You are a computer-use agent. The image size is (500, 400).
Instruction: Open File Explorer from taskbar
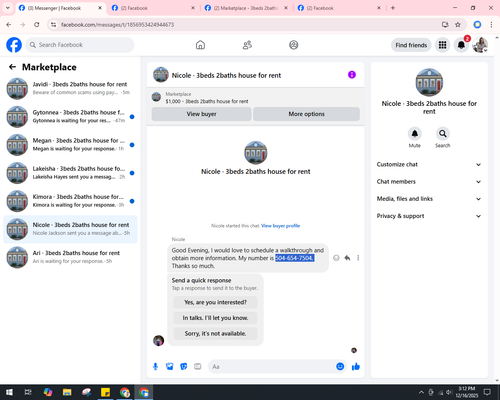[x=67, y=392]
